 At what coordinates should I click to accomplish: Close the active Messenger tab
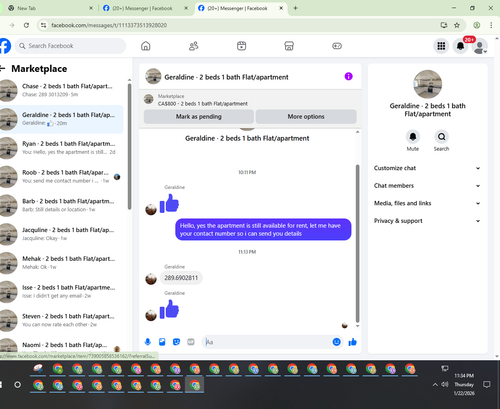pos(281,8)
